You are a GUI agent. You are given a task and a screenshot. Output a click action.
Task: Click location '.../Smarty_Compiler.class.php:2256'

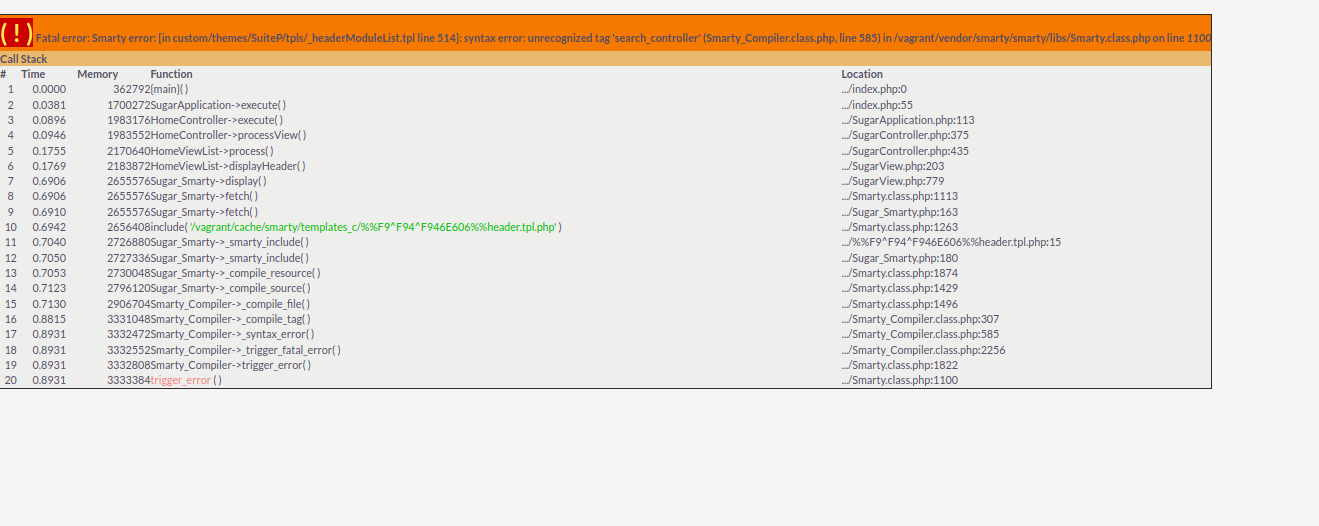923,350
